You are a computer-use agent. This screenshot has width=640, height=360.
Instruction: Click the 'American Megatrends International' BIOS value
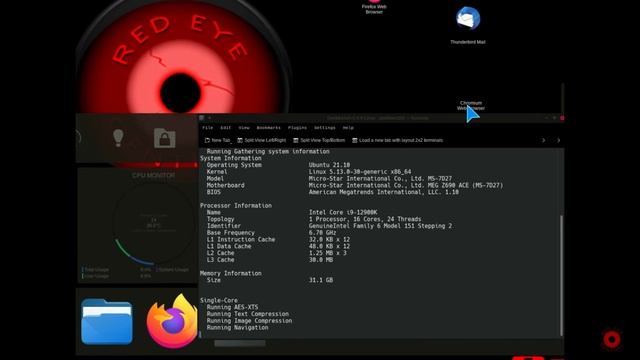point(384,192)
